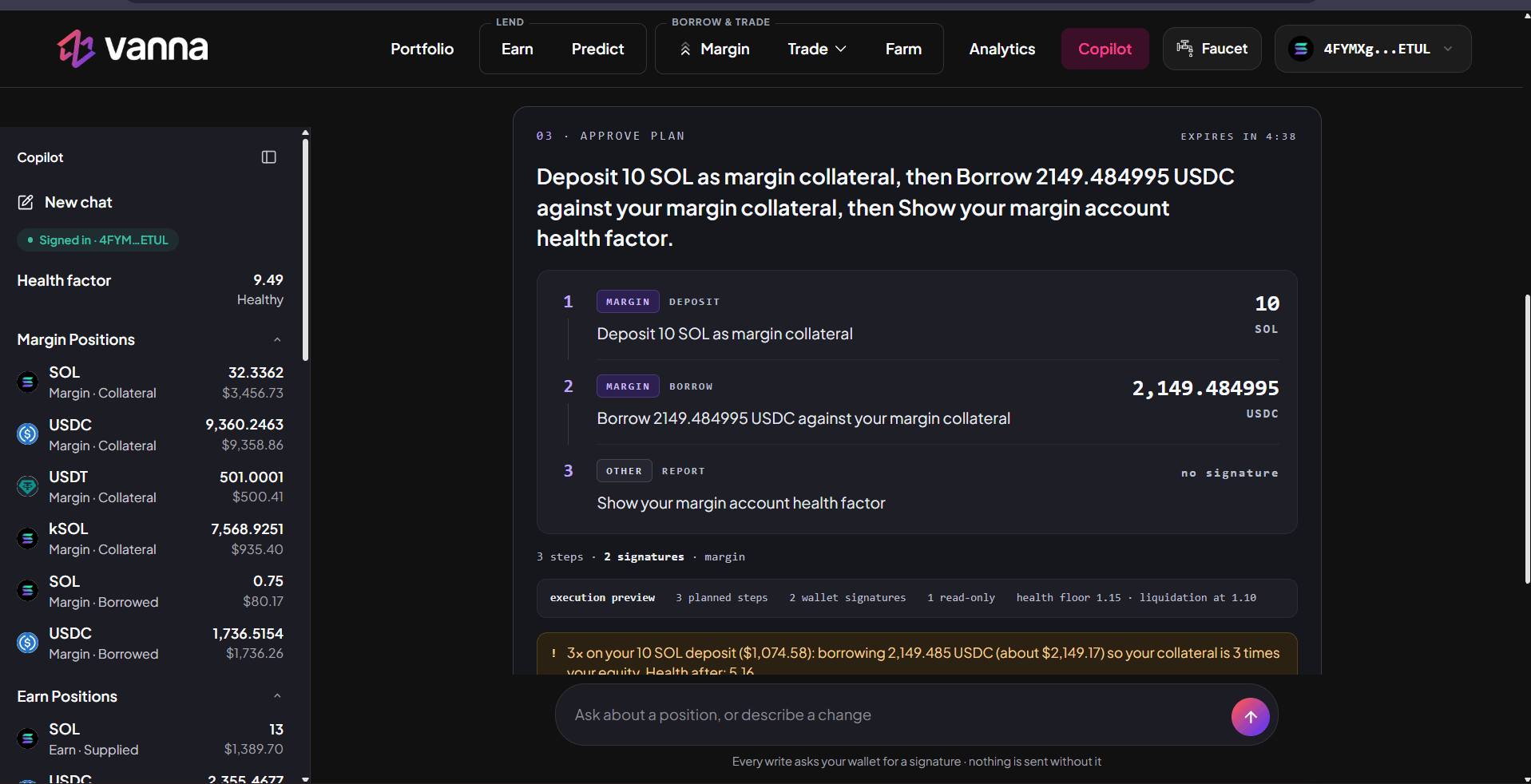This screenshot has height=784, width=1531.
Task: Click 'health floor 1.15' in execution preview
Action: [x=1069, y=598]
